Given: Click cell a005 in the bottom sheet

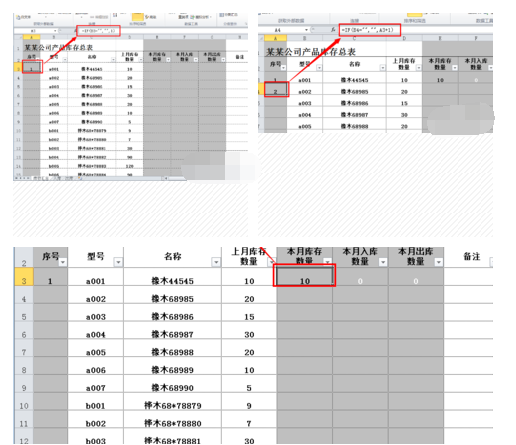Looking at the screenshot, I should coord(95,348).
